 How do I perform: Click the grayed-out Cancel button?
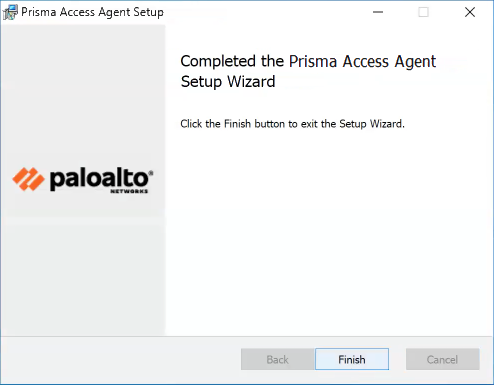442,359
